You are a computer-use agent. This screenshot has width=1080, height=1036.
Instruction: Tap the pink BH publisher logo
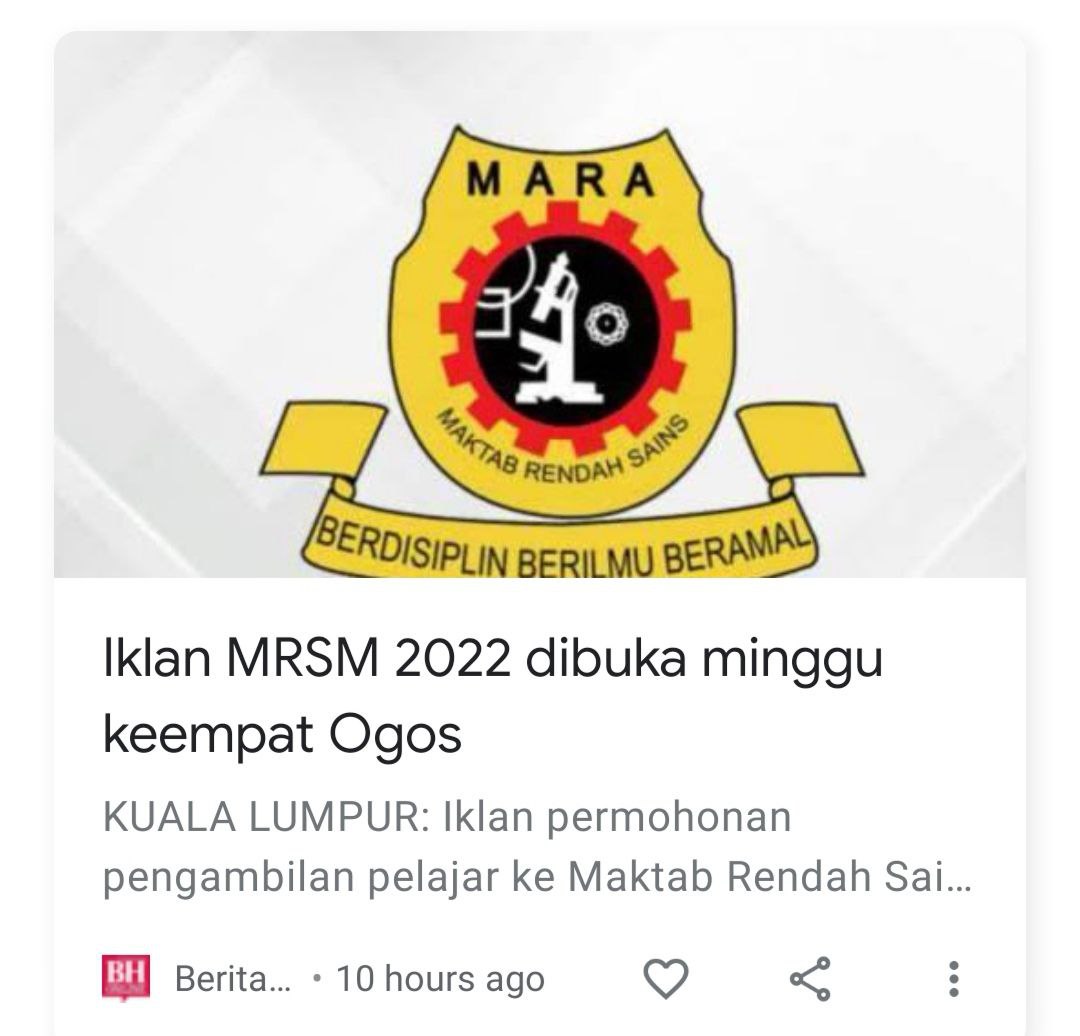[x=125, y=977]
